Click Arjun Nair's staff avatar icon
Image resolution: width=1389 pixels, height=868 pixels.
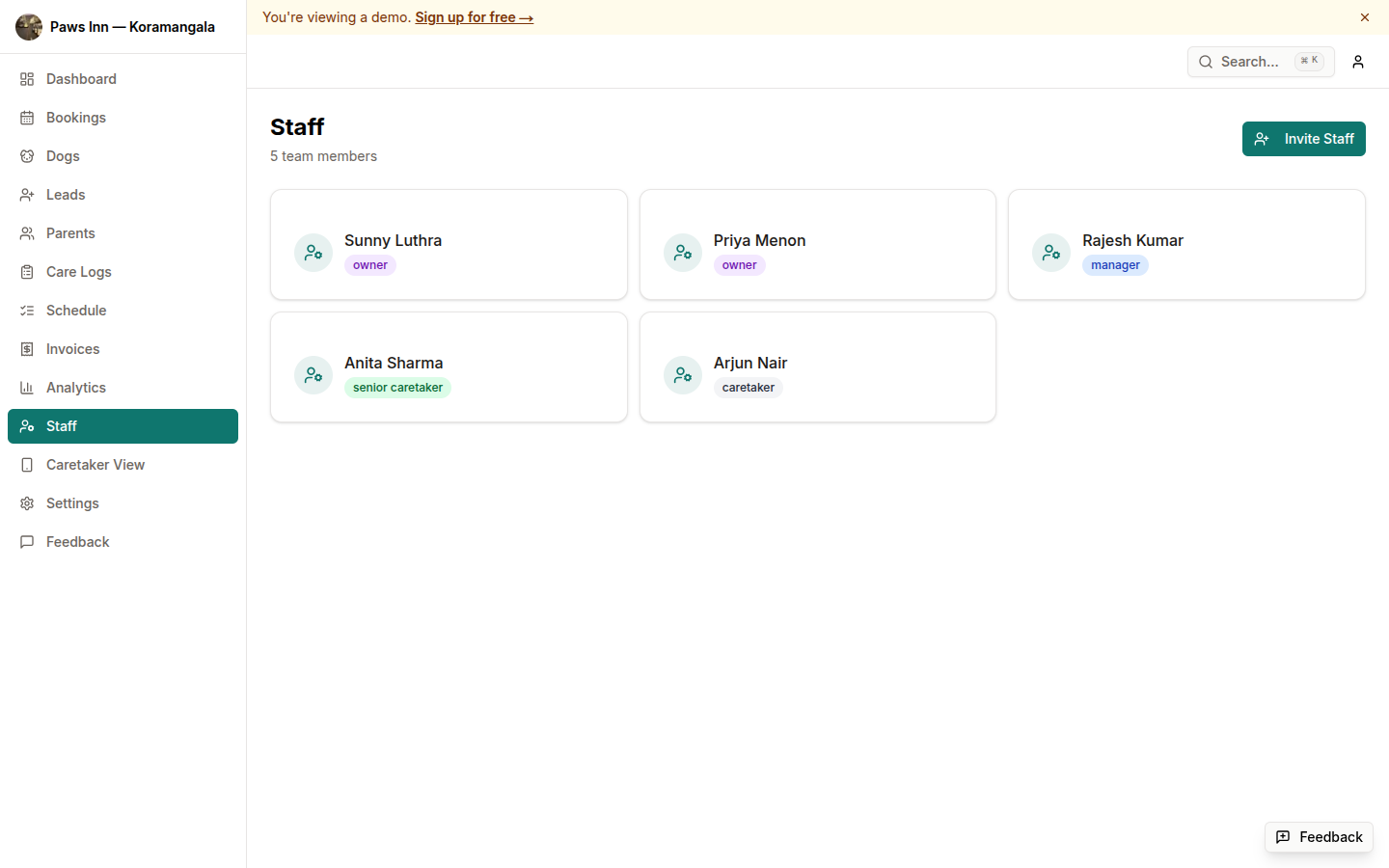point(682,375)
